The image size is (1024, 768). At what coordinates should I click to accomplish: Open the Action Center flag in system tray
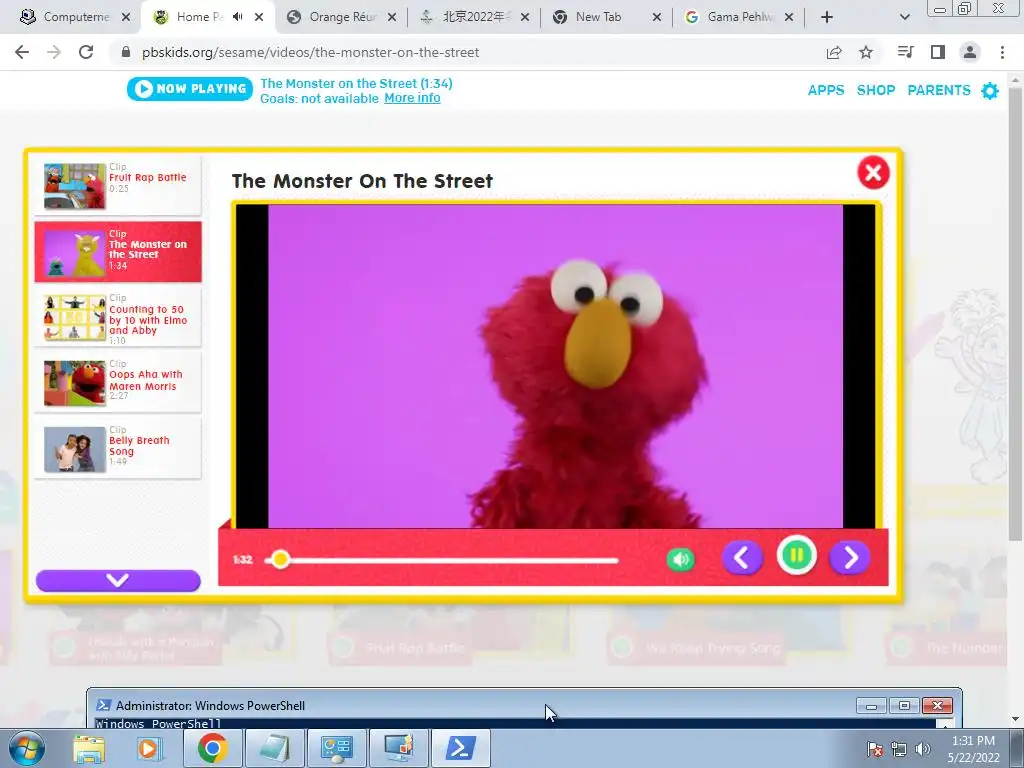(x=875, y=749)
